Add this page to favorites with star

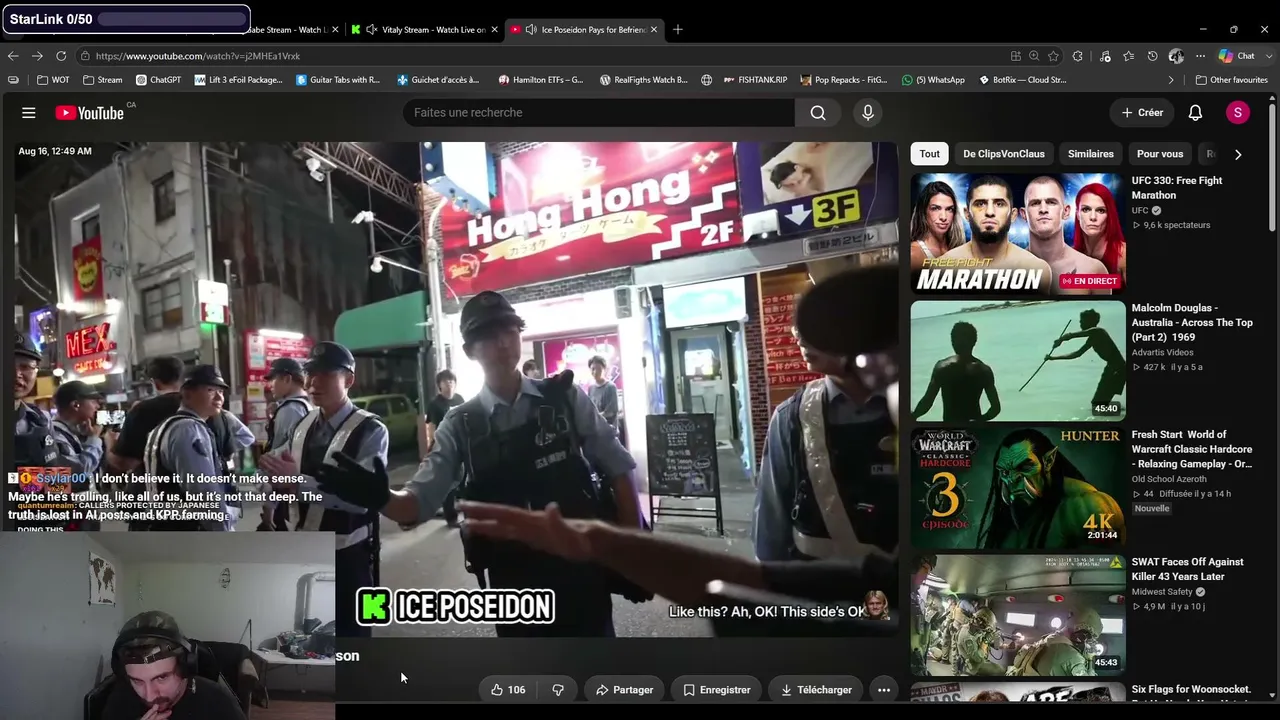pyautogui.click(x=1053, y=56)
